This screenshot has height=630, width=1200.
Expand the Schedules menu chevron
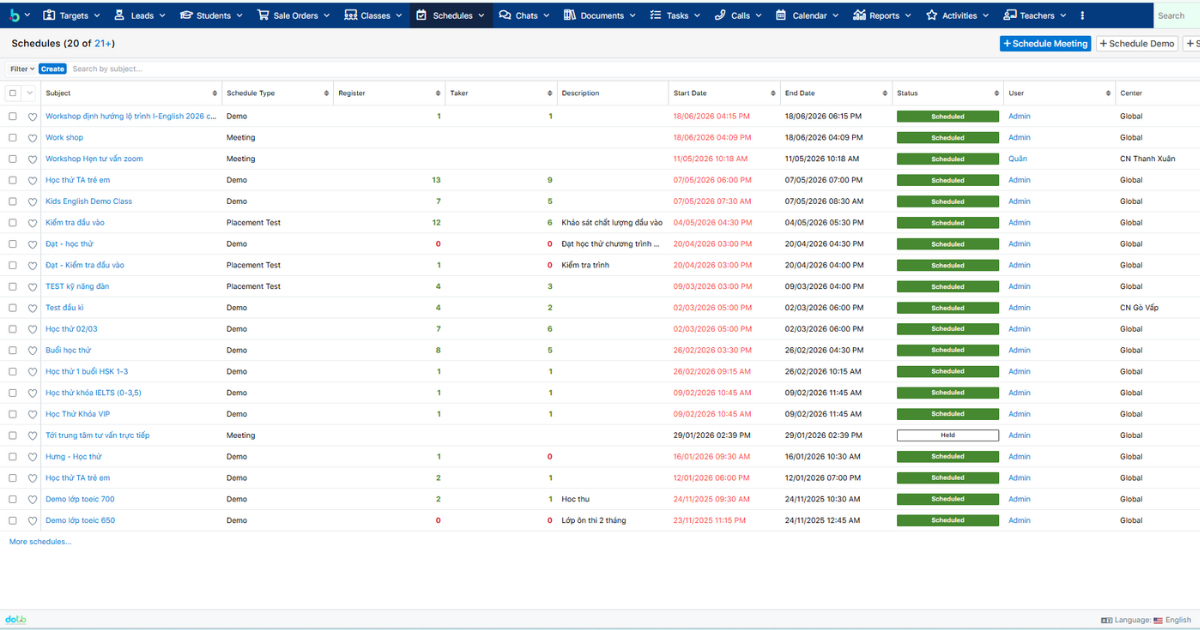(x=482, y=16)
